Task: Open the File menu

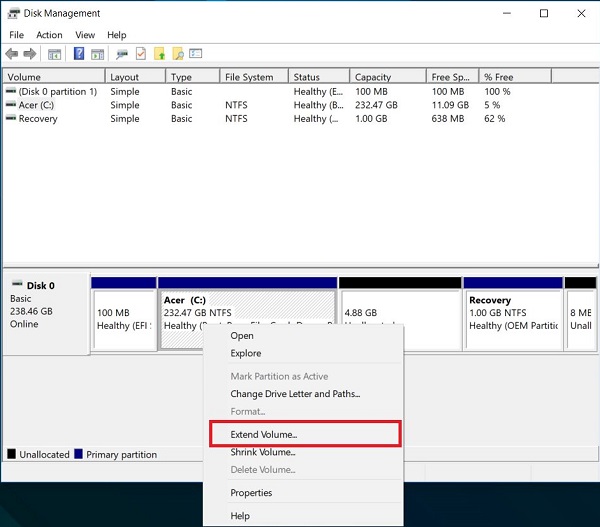Action: [x=16, y=35]
